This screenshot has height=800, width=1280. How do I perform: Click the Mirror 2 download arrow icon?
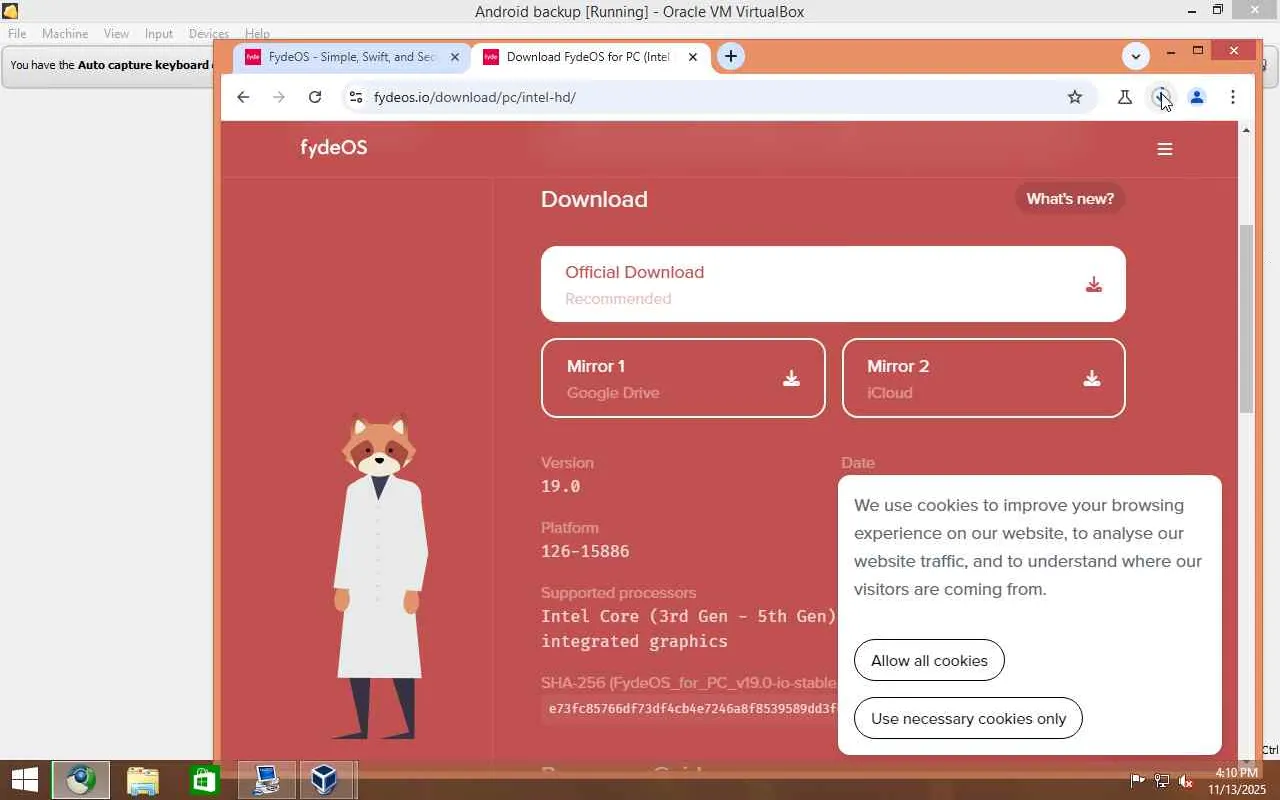(1092, 378)
